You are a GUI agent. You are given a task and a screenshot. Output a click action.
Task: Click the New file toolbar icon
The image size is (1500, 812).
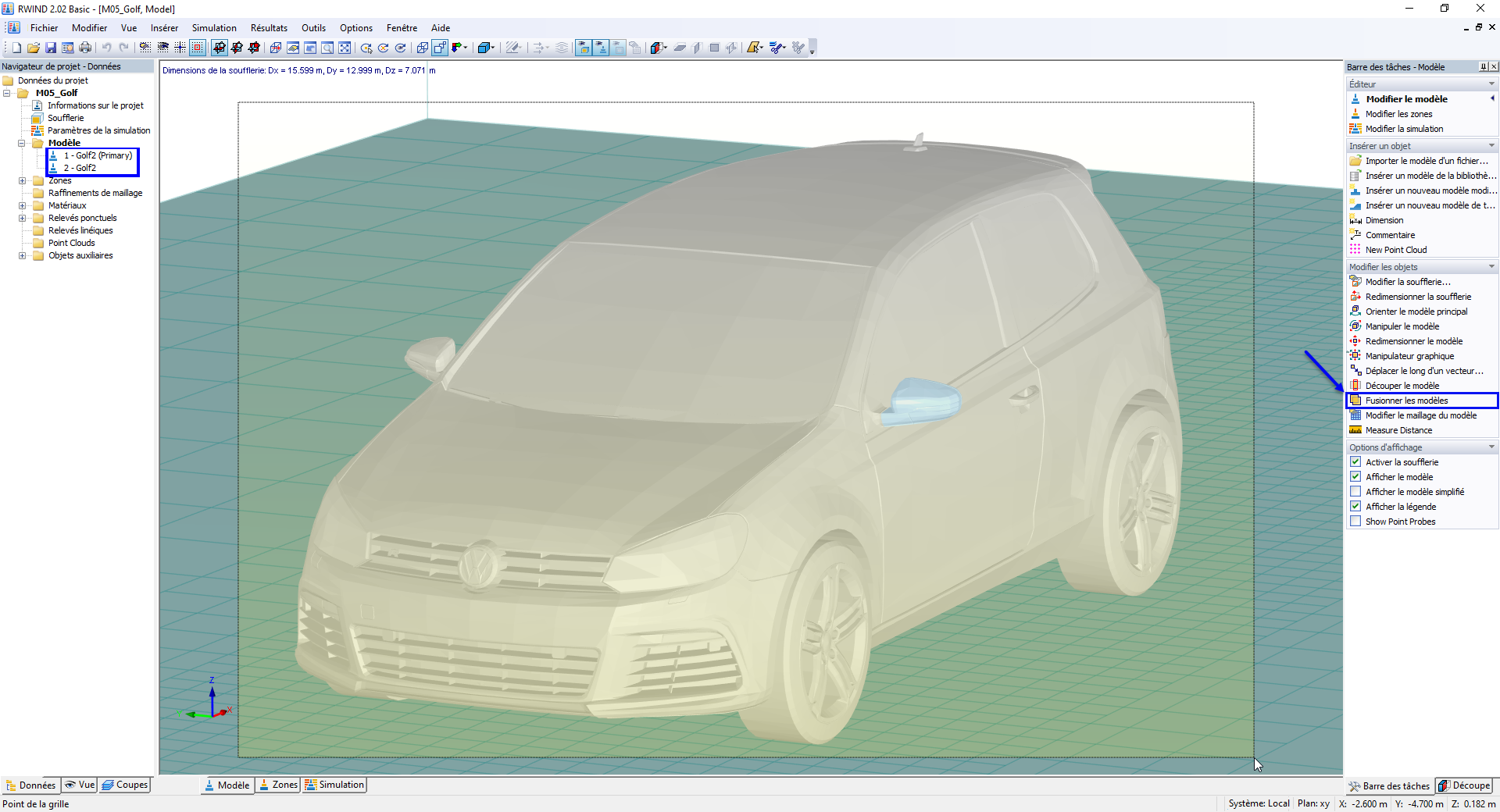tap(16, 48)
